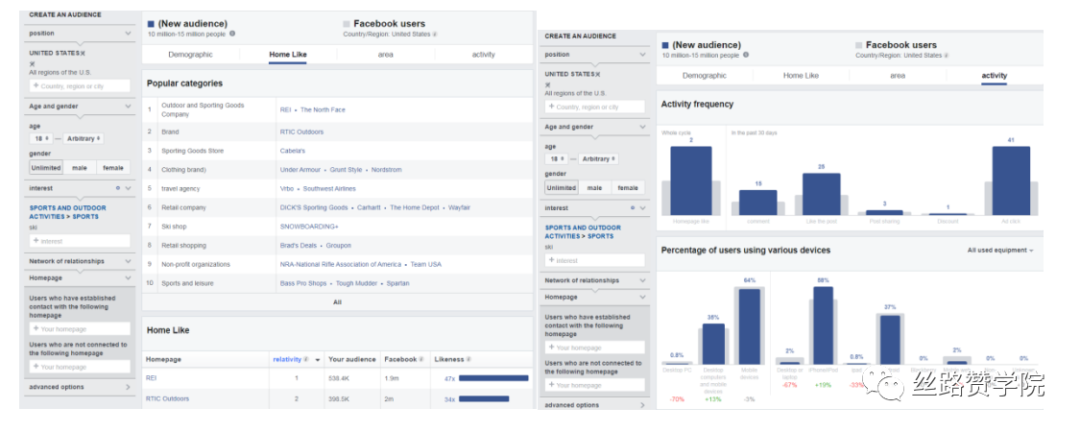The width and height of the screenshot is (1080, 432).
Task: Click the info icon next to Likeness header
Action: (468, 360)
